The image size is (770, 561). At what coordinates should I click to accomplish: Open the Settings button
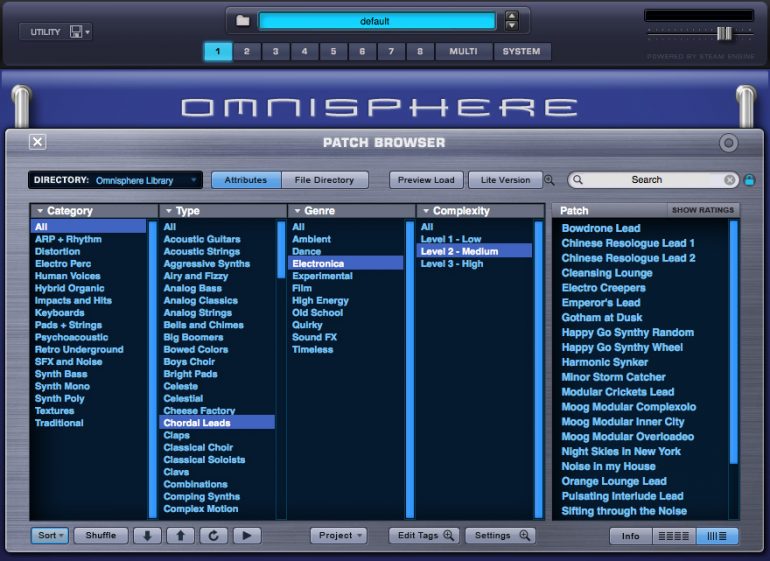[500, 535]
